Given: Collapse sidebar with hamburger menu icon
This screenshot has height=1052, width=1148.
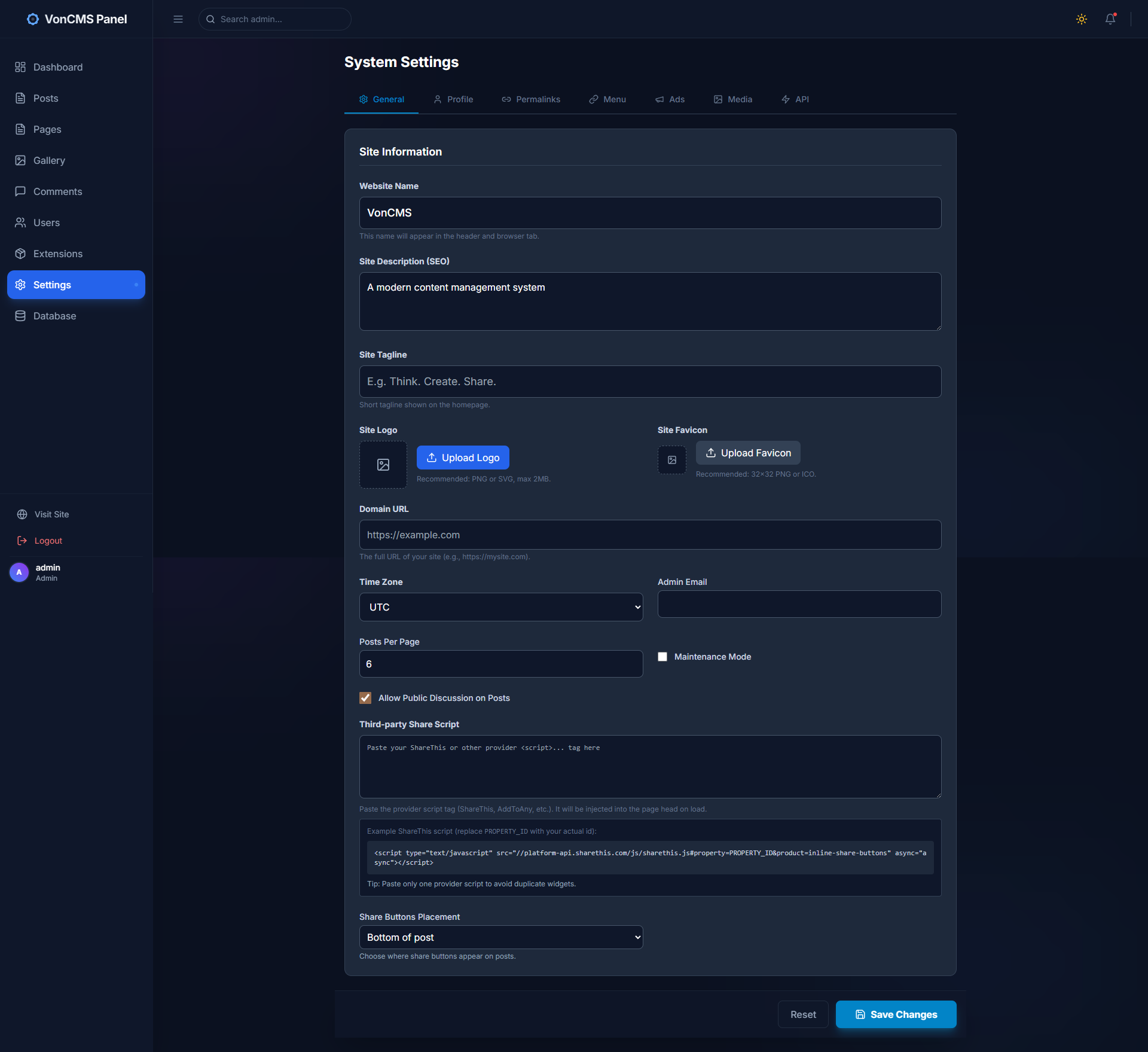Looking at the screenshot, I should (178, 19).
